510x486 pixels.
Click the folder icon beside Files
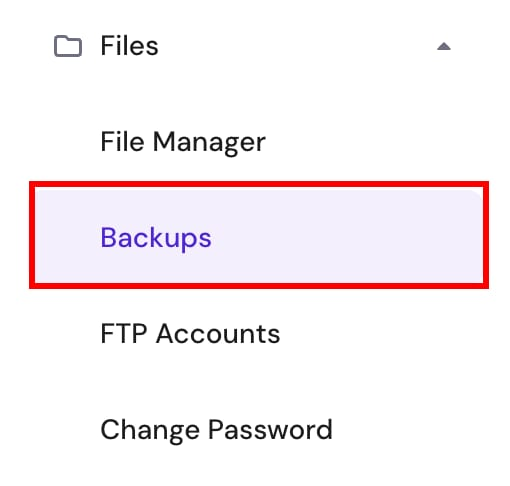coord(68,46)
